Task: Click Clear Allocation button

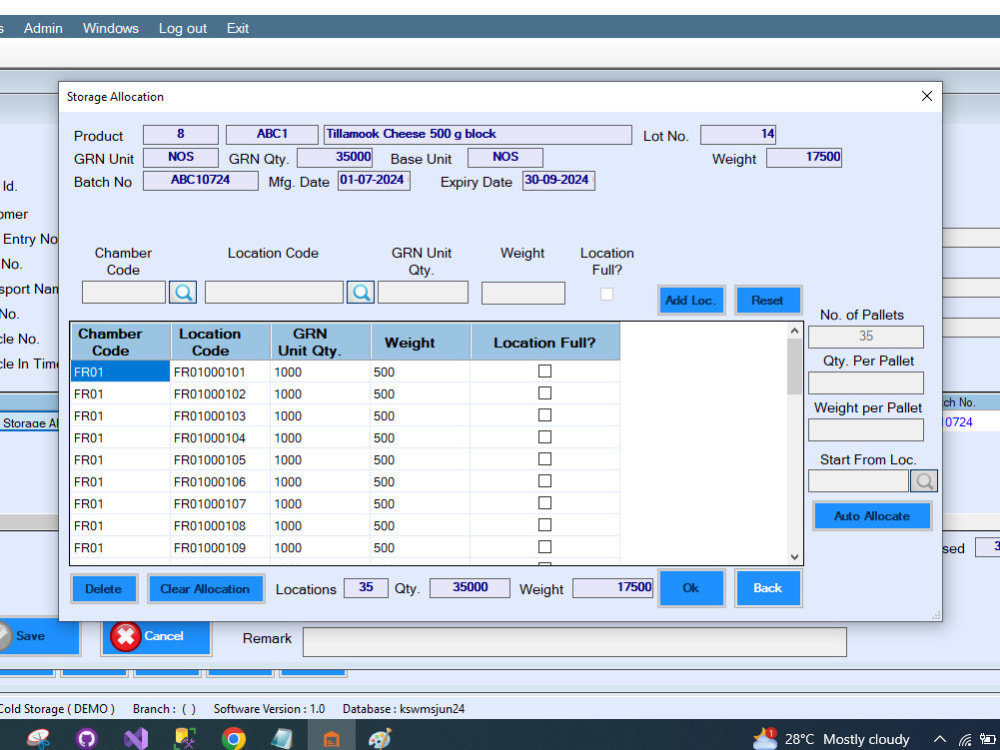Action: coord(205,589)
